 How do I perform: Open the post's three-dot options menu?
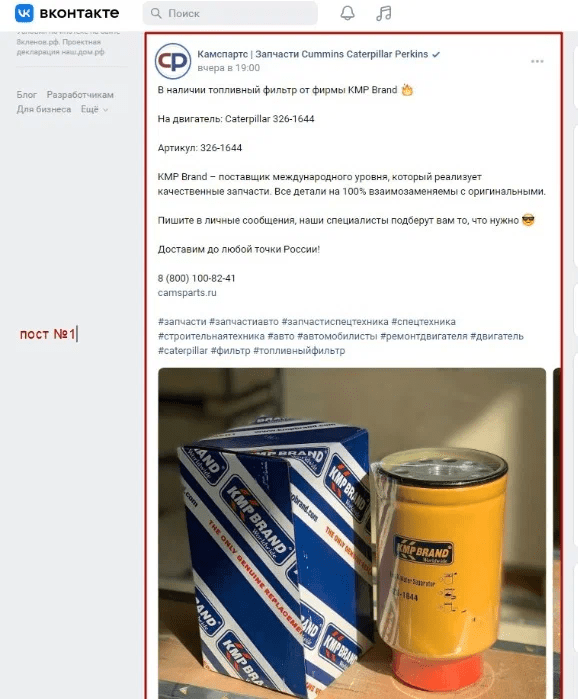(537, 61)
